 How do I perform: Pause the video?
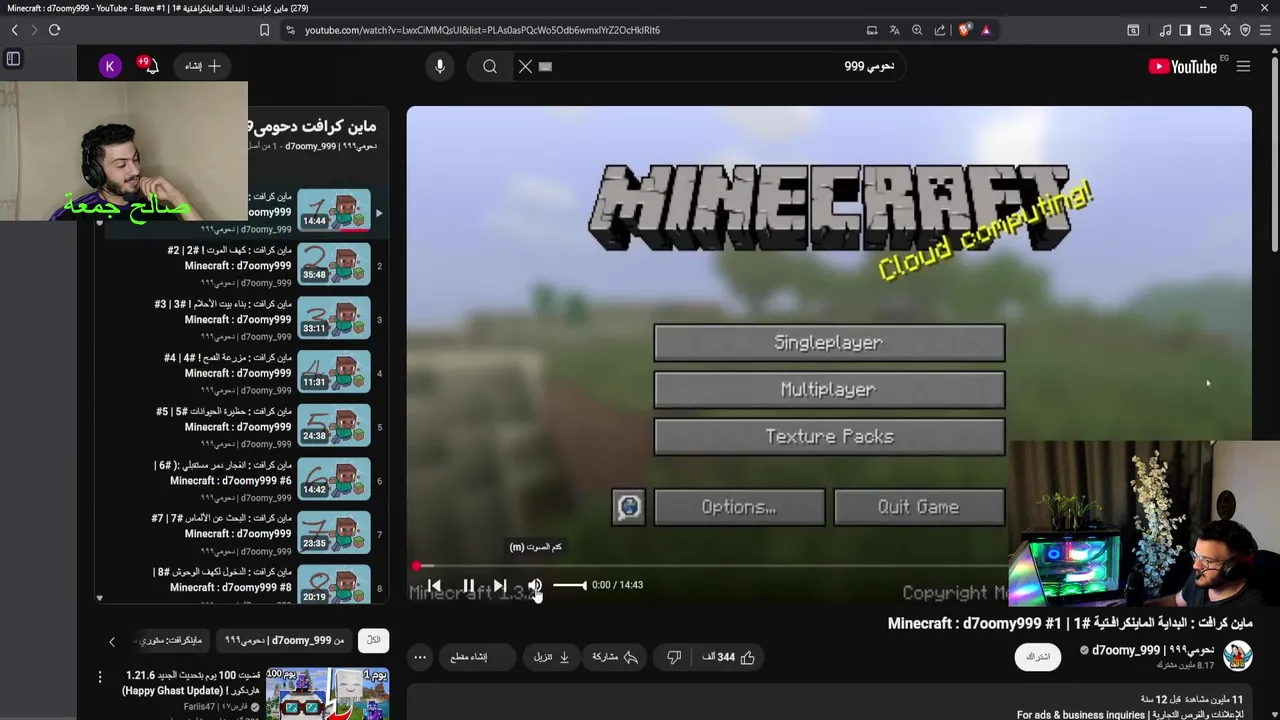(x=468, y=586)
